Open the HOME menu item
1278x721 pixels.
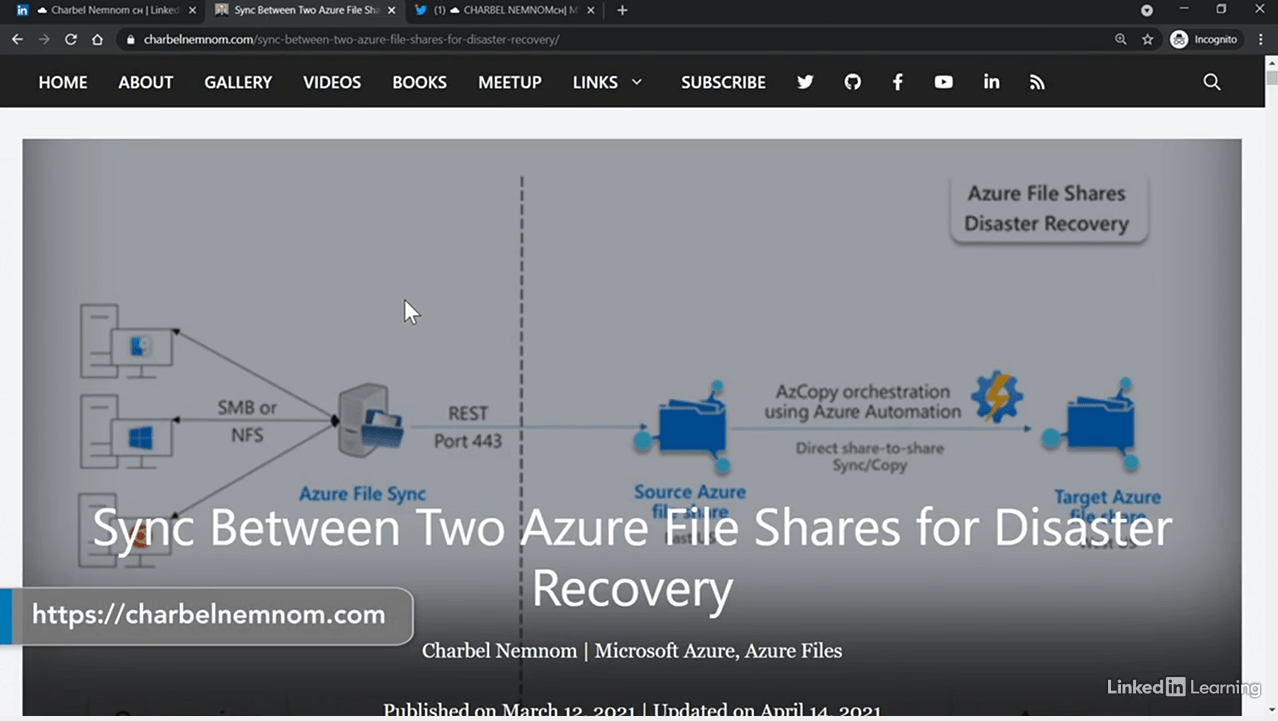pyautogui.click(x=63, y=82)
